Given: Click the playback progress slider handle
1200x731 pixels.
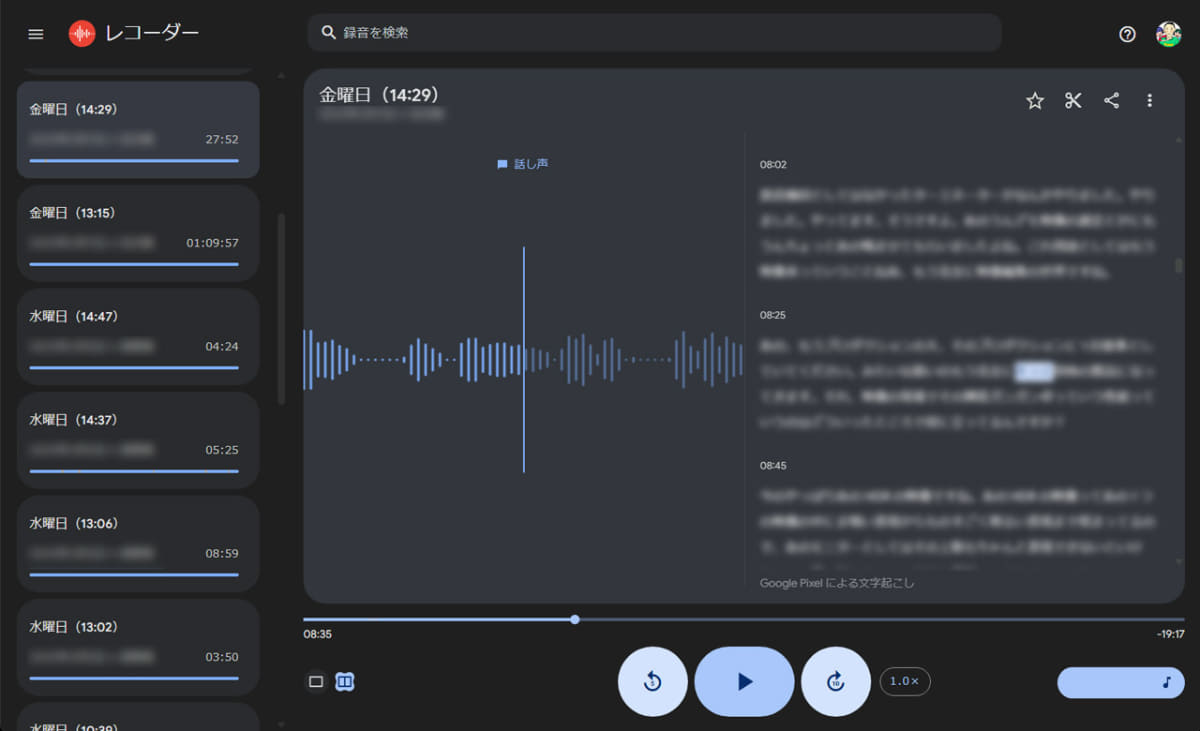Looking at the screenshot, I should coord(575,619).
